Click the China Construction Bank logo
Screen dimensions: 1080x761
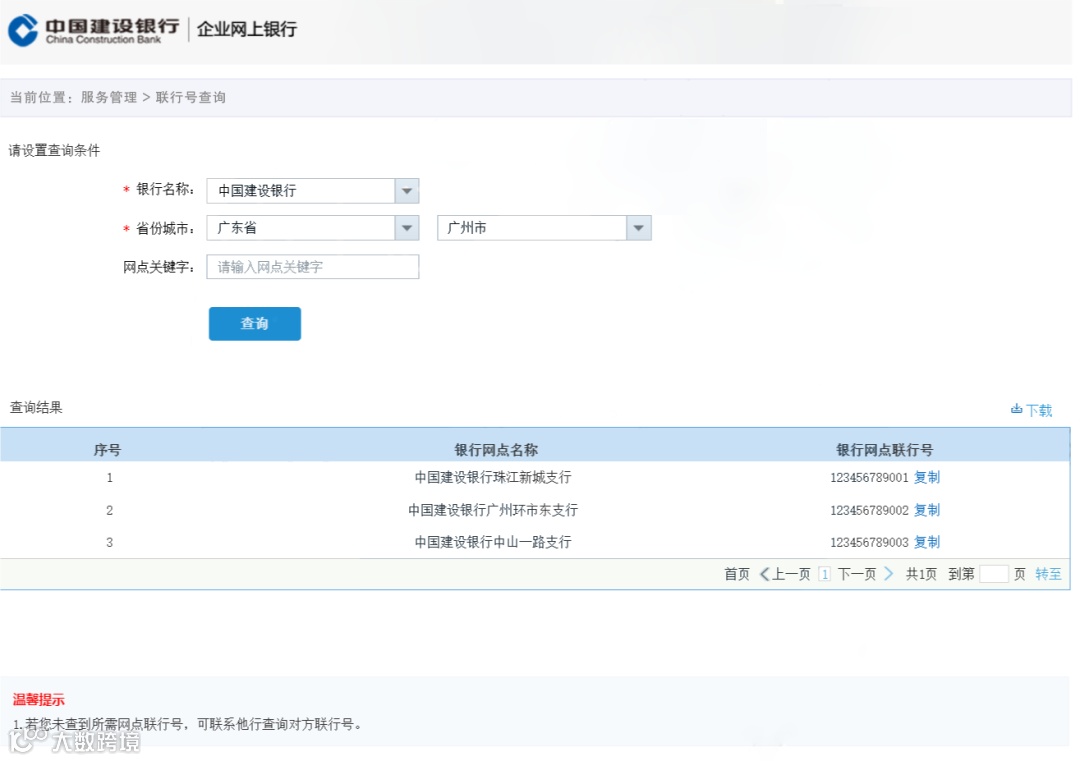[x=94, y=30]
